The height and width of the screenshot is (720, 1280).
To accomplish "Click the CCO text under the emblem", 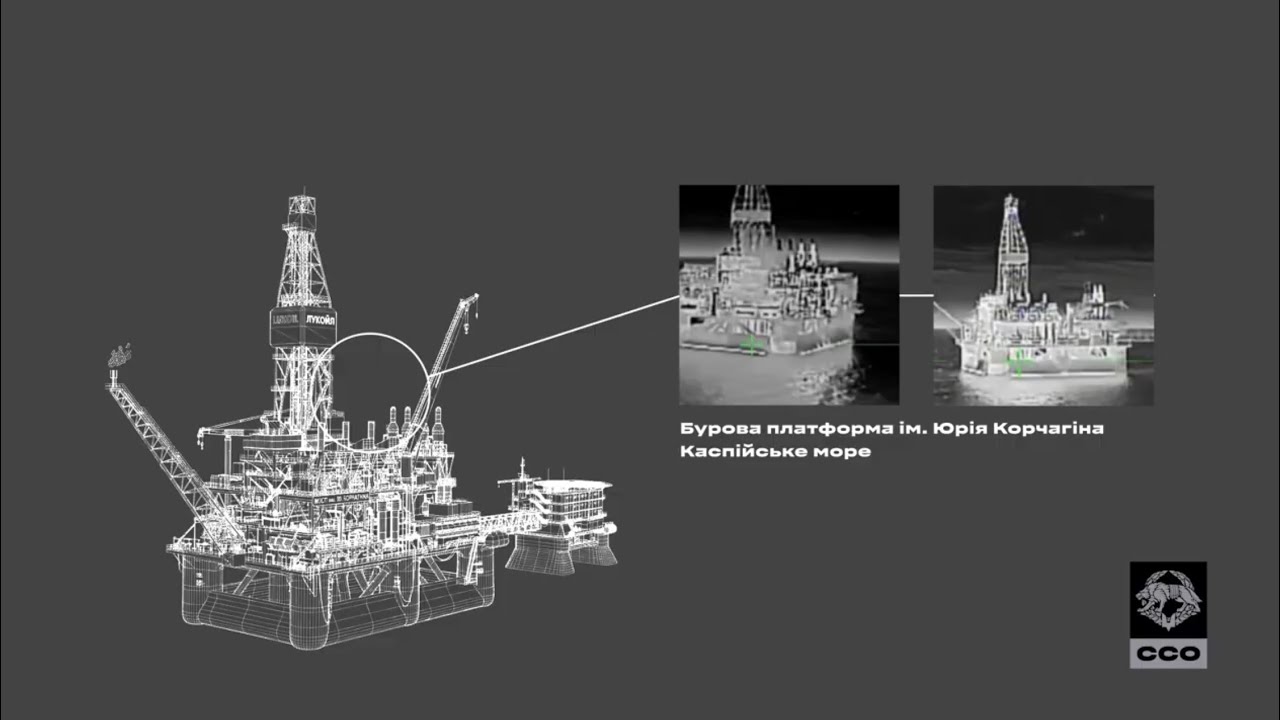I will (1168, 654).
